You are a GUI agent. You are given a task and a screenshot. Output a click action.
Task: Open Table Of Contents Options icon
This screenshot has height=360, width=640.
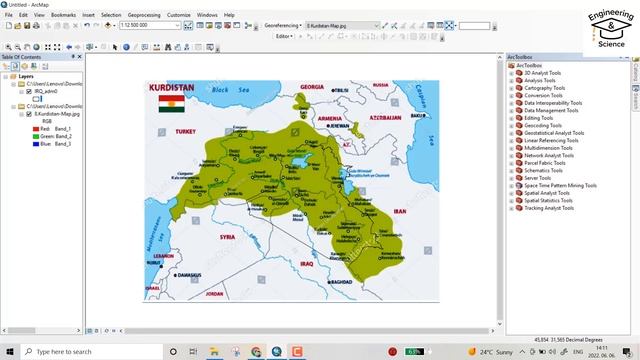click(45, 66)
